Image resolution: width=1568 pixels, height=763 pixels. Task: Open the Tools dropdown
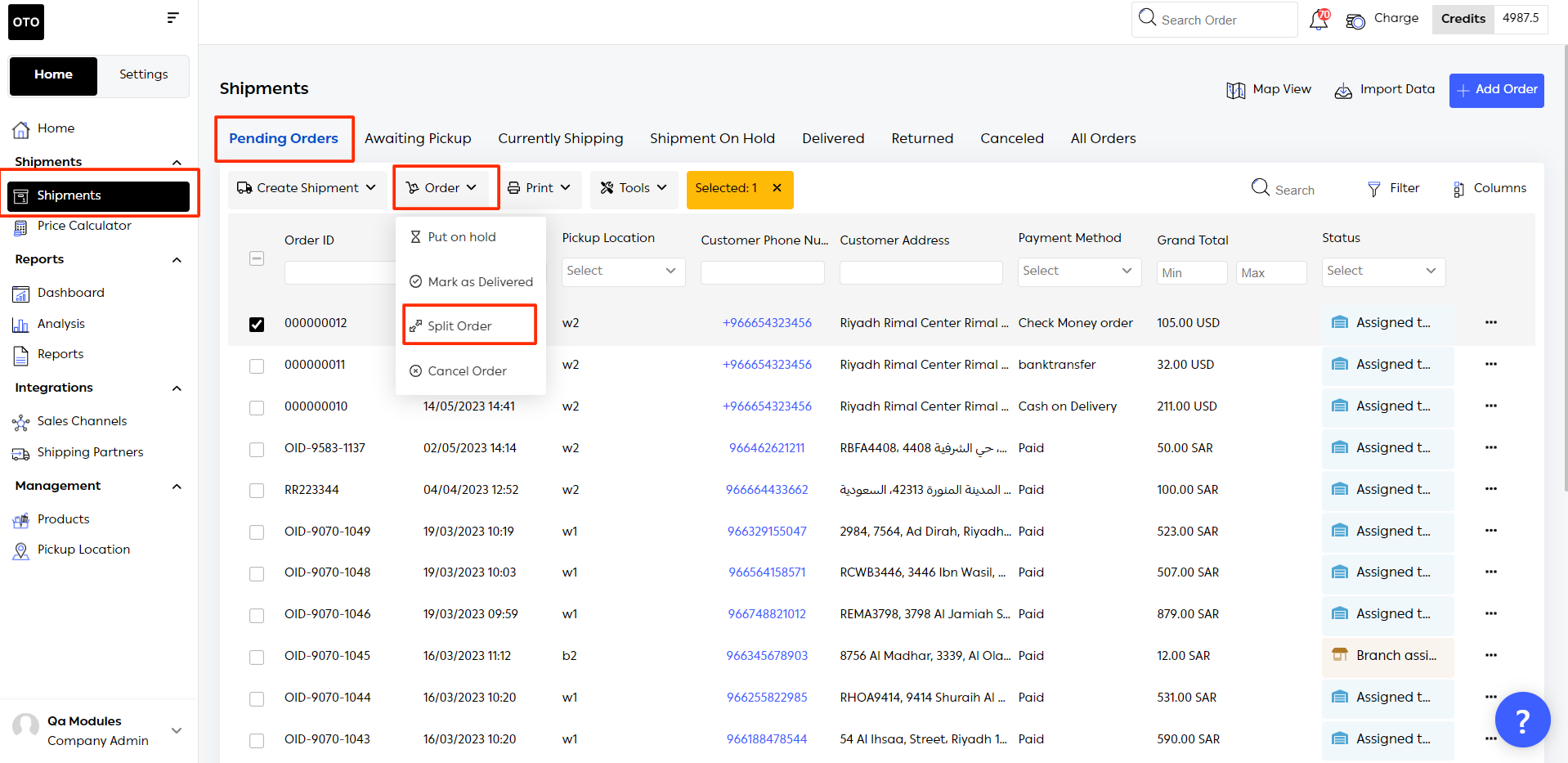pos(634,188)
